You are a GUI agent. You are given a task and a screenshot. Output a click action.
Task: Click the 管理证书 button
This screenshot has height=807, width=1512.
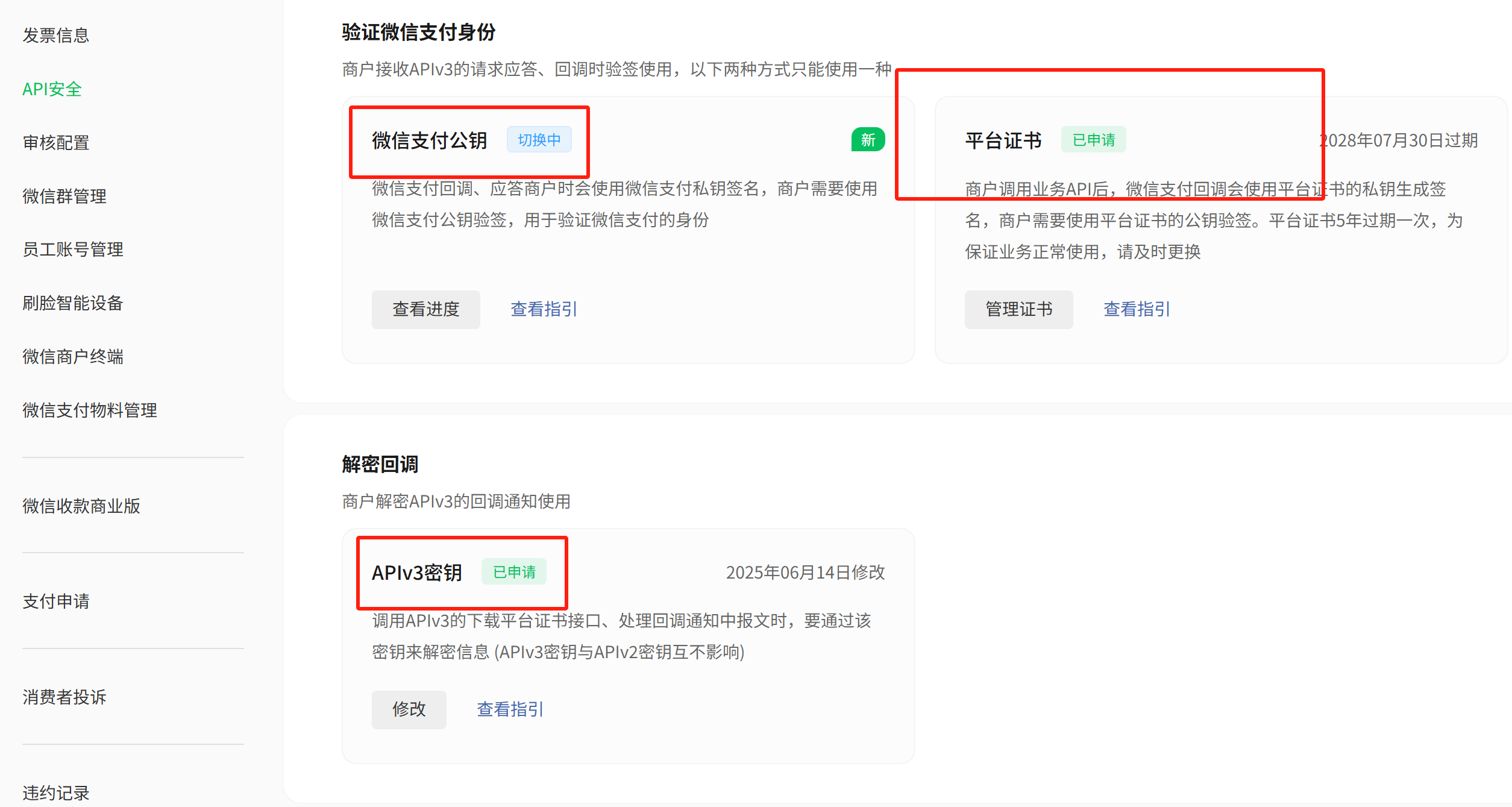coord(1019,310)
